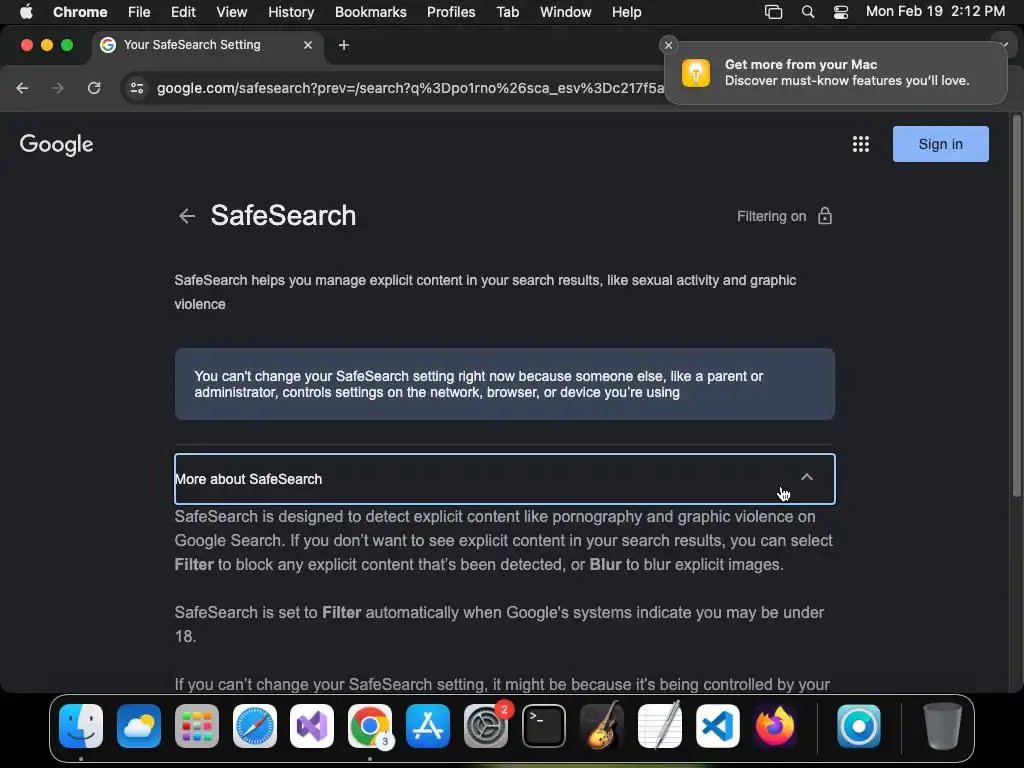Click the address bar URL

pyautogui.click(x=410, y=88)
